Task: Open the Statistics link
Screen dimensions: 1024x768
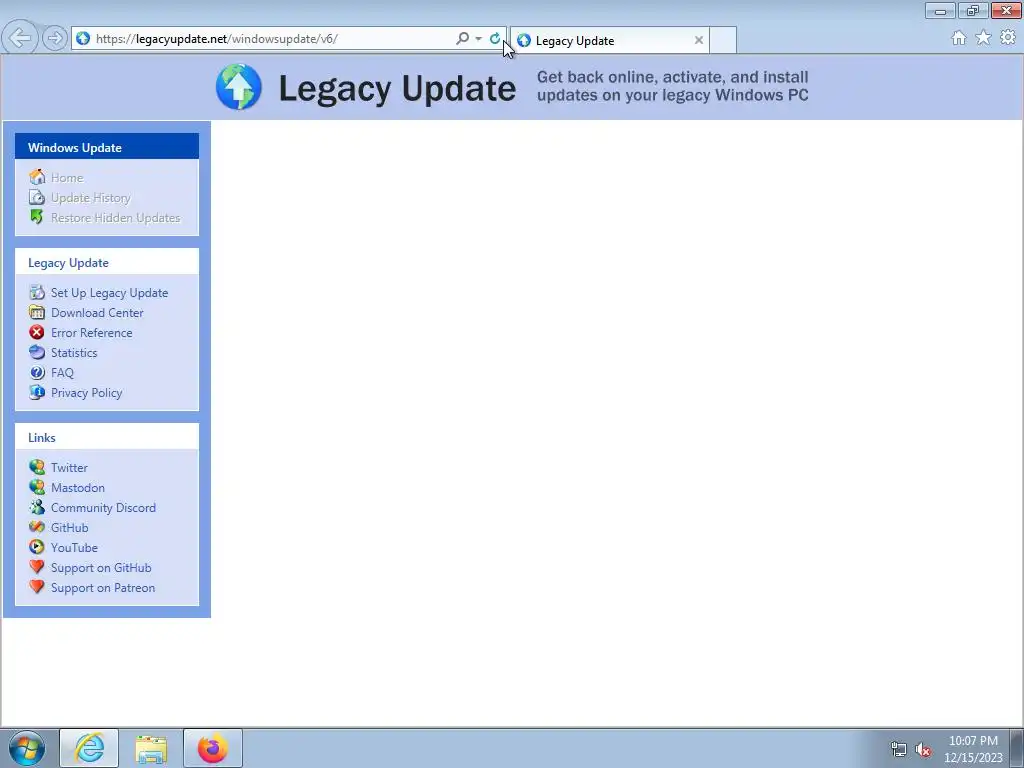Action: (x=74, y=353)
